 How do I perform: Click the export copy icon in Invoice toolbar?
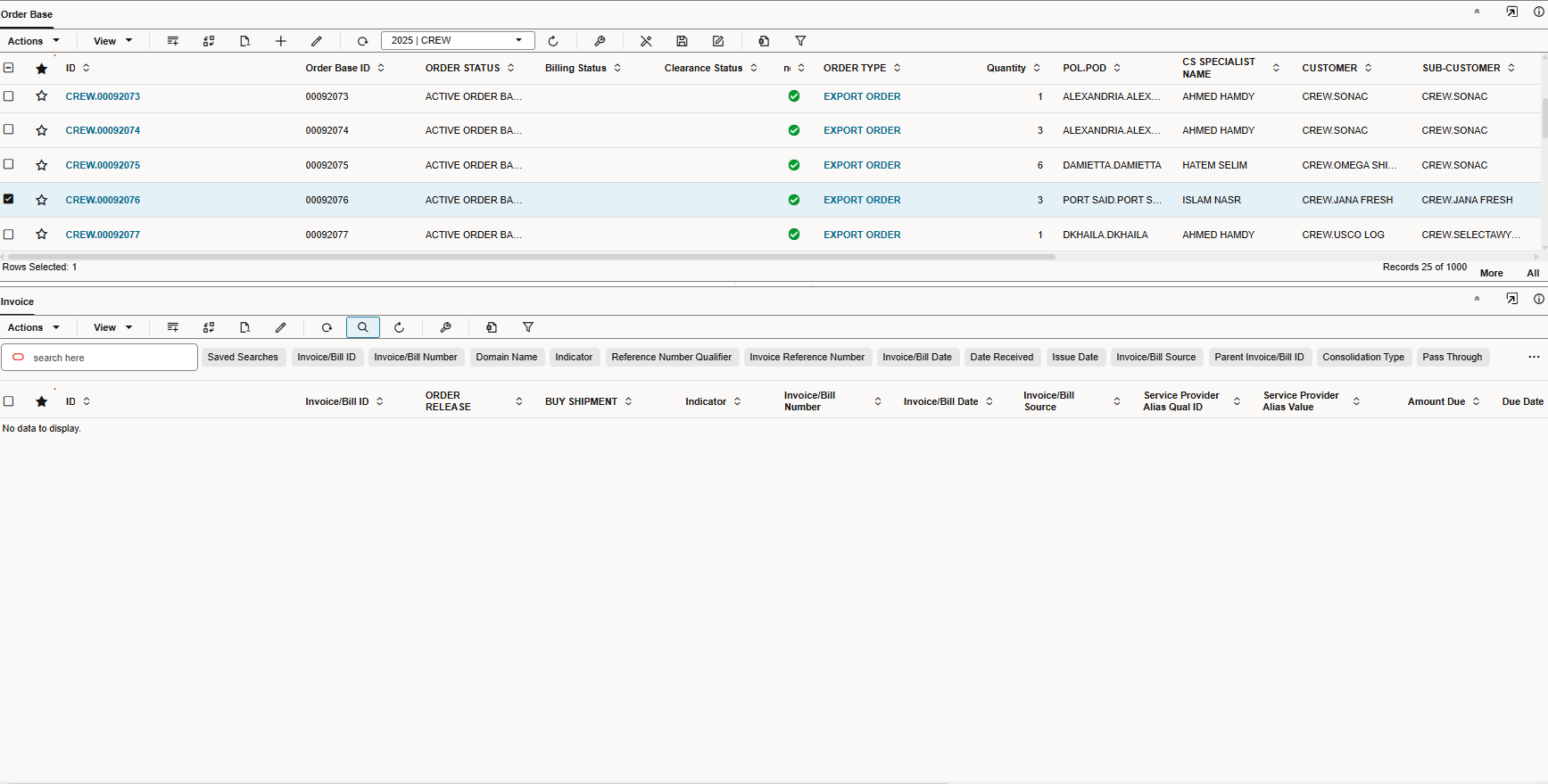(492, 327)
